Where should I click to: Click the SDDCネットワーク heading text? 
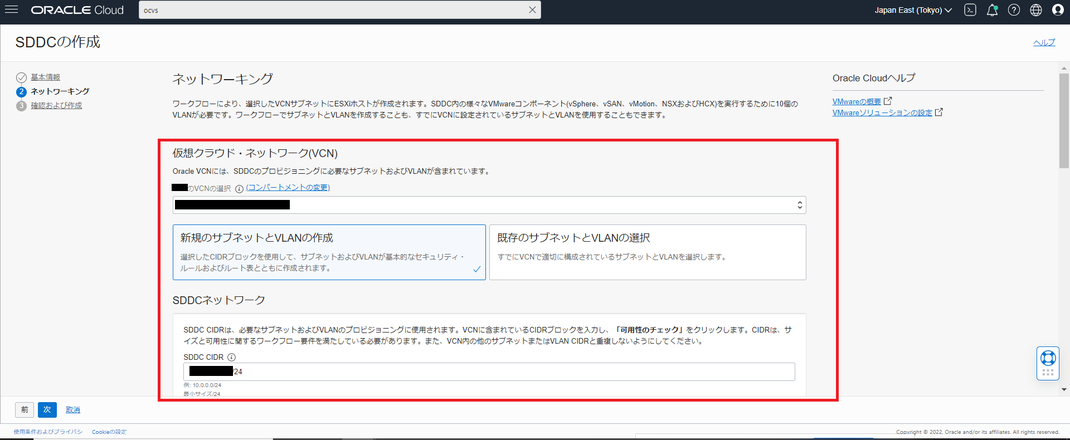(219, 299)
